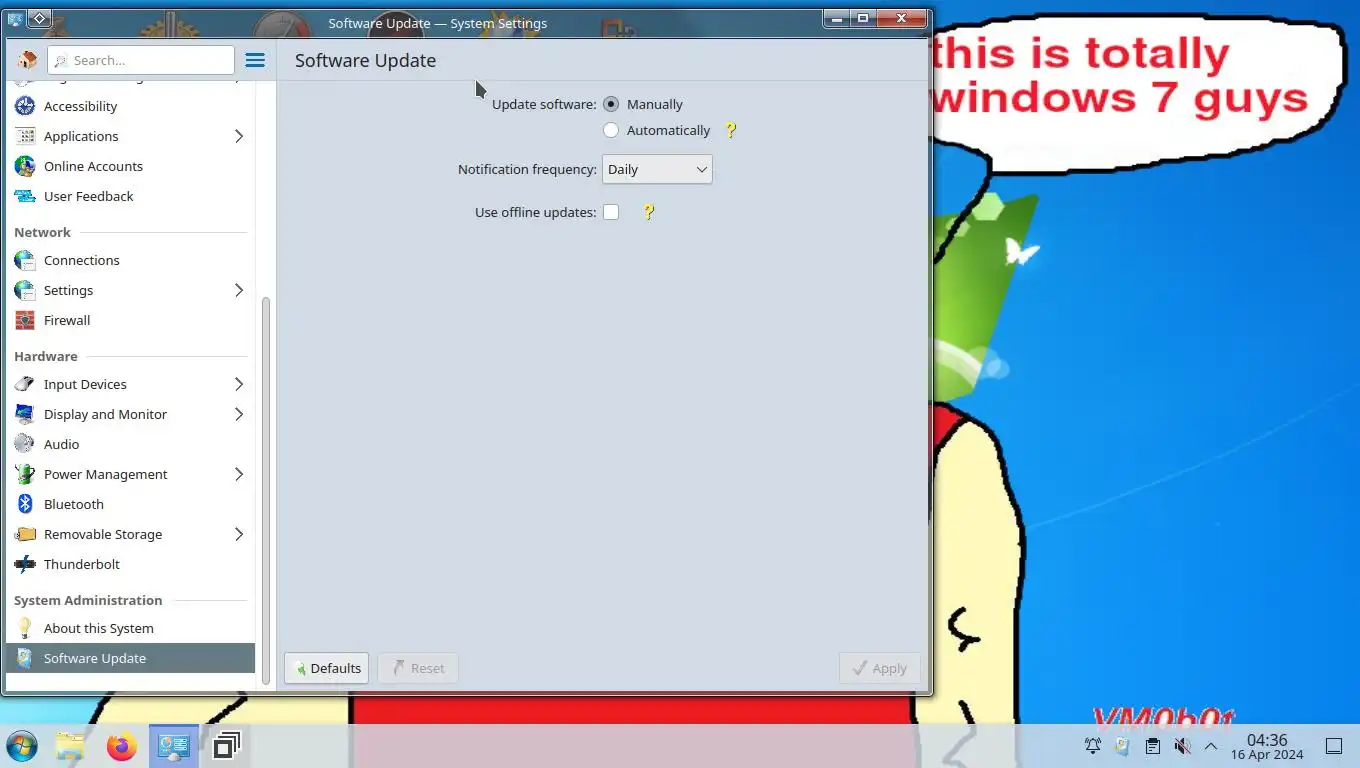Image resolution: width=1360 pixels, height=768 pixels.
Task: Click the virtual desktops pager icon
Action: tap(226, 746)
